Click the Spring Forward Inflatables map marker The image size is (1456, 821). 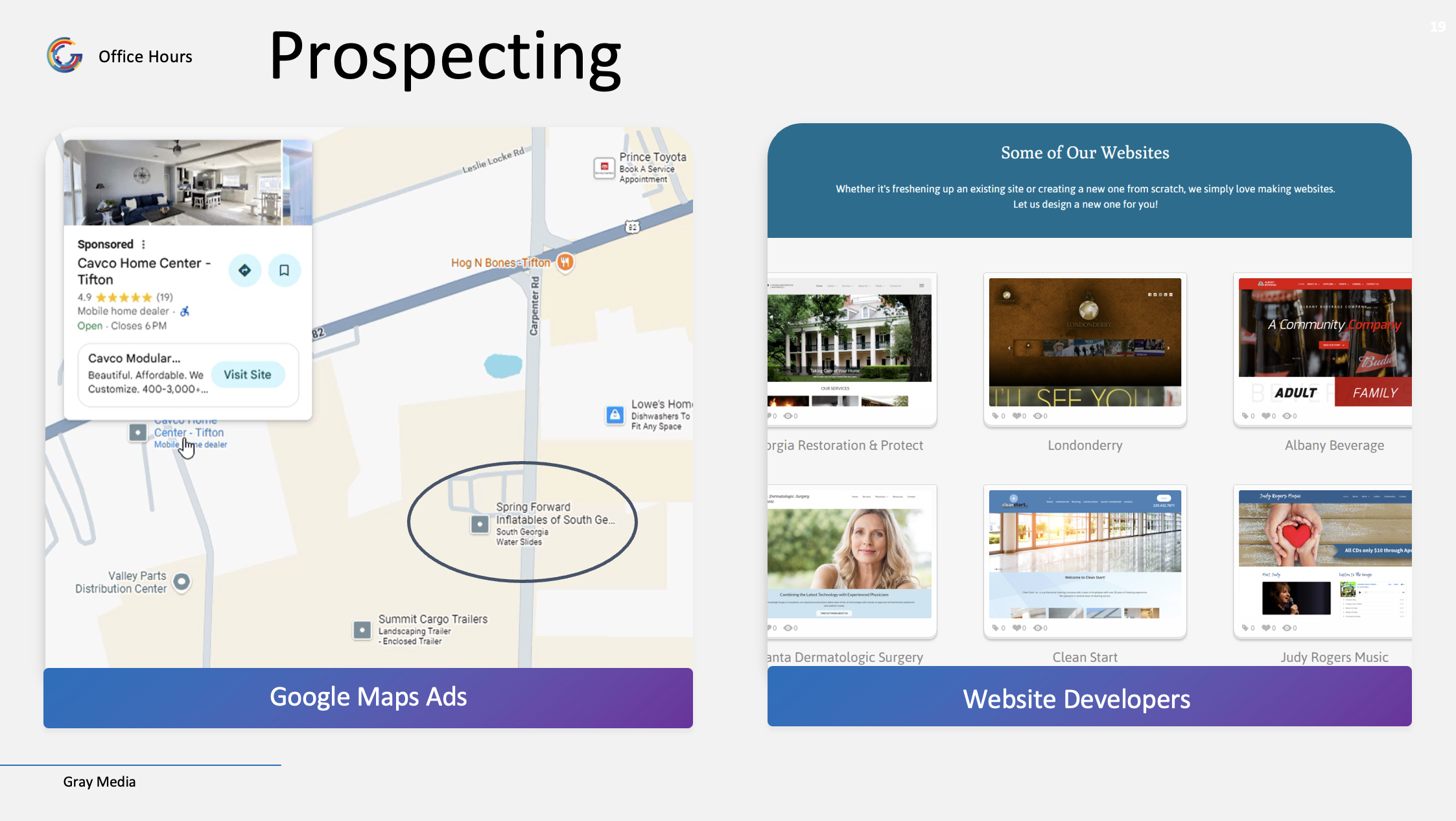tap(480, 524)
